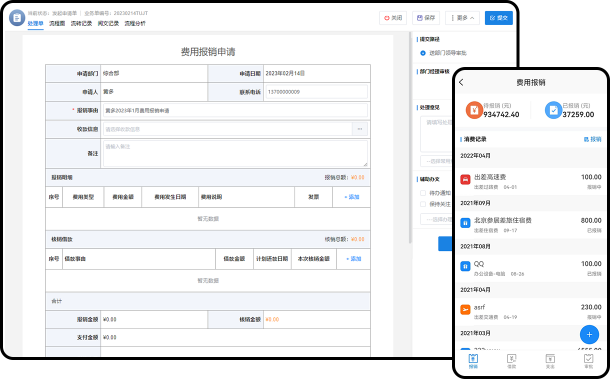Click the red 关闭 button
The width and height of the screenshot is (610, 379).
(393, 18)
